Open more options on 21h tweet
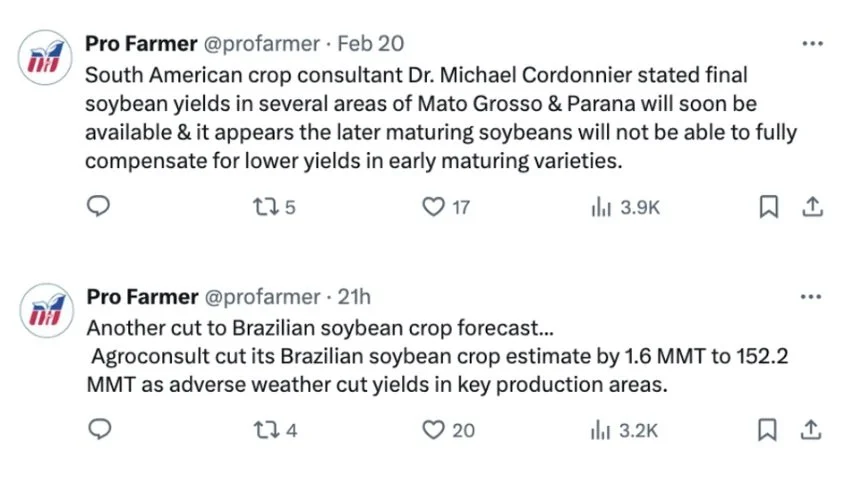This screenshot has height=478, width=856. [x=811, y=297]
